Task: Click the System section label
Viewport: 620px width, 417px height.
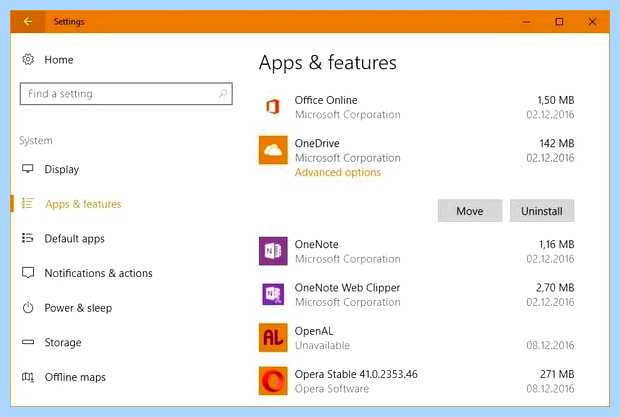Action: point(36,140)
